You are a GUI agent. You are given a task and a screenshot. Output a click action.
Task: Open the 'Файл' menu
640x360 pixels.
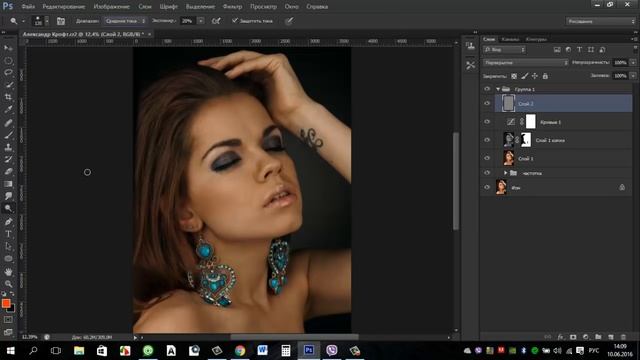coord(28,7)
